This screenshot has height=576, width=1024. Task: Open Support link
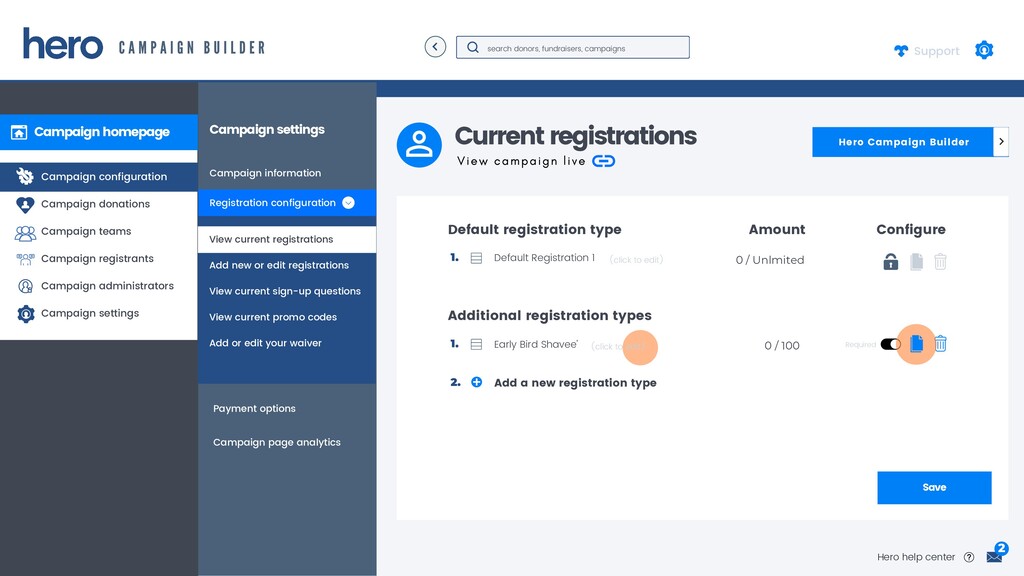tap(936, 51)
